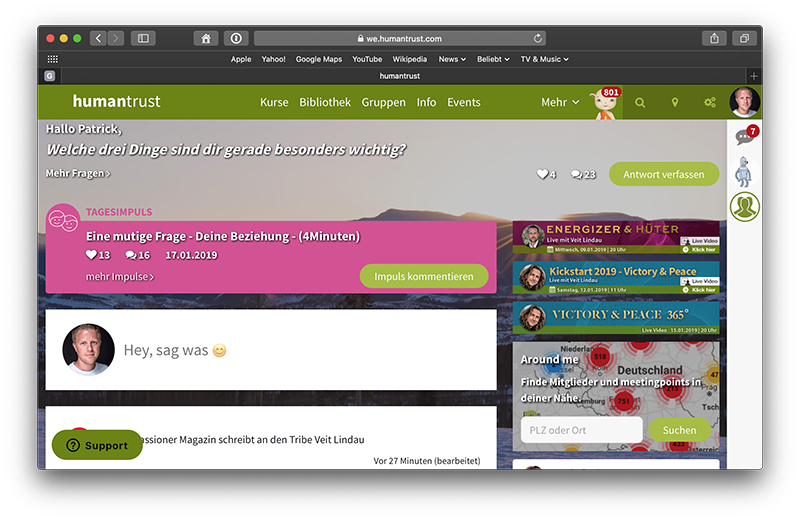
Task: Toggle the Safari sidebar button
Action: 143,38
